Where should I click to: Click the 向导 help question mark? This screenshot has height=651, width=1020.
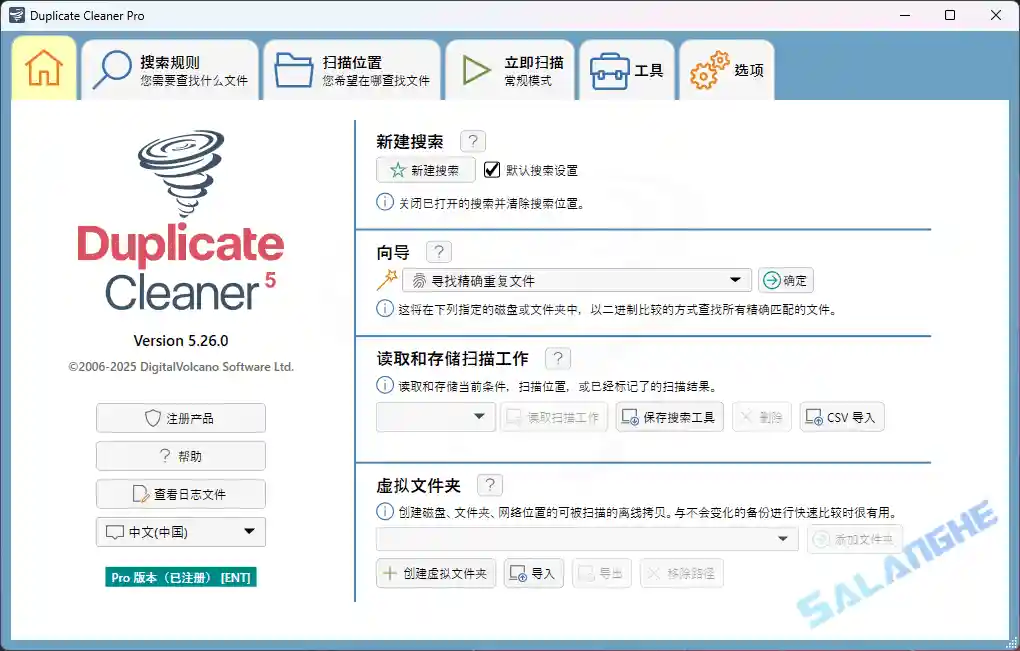438,251
